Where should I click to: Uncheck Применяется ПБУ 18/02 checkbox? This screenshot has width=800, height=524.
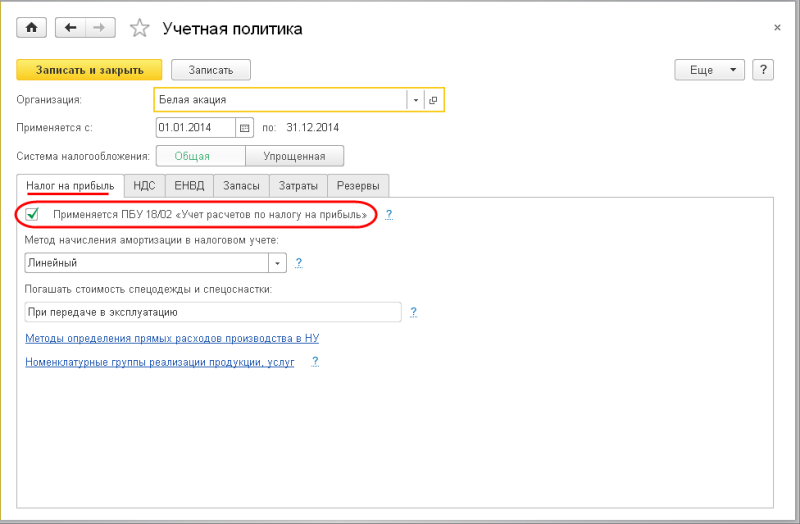[x=33, y=214]
